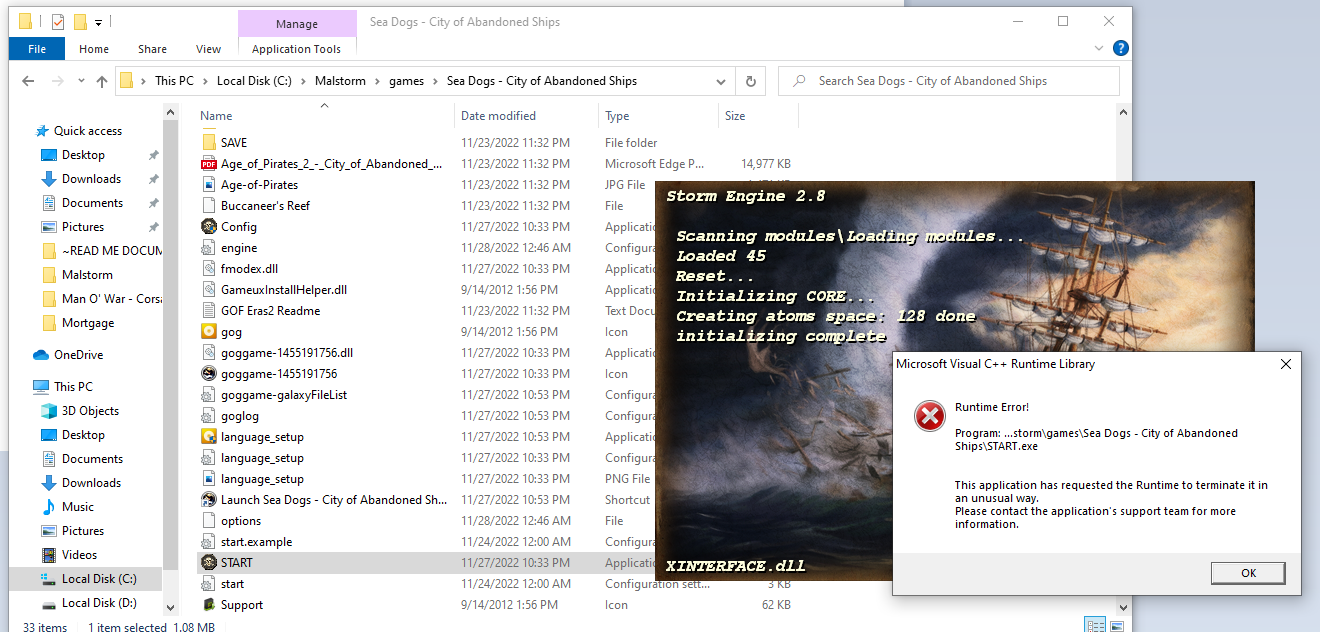The height and width of the screenshot is (632, 1320).
Task: Select the goggame-galaxyFileList file icon
Action: [209, 395]
